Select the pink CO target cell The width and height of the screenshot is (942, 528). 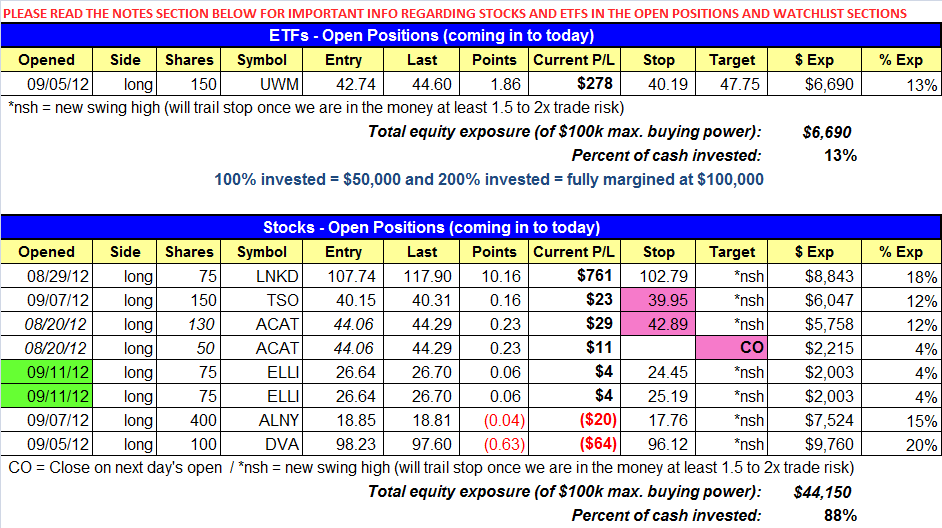point(731,348)
